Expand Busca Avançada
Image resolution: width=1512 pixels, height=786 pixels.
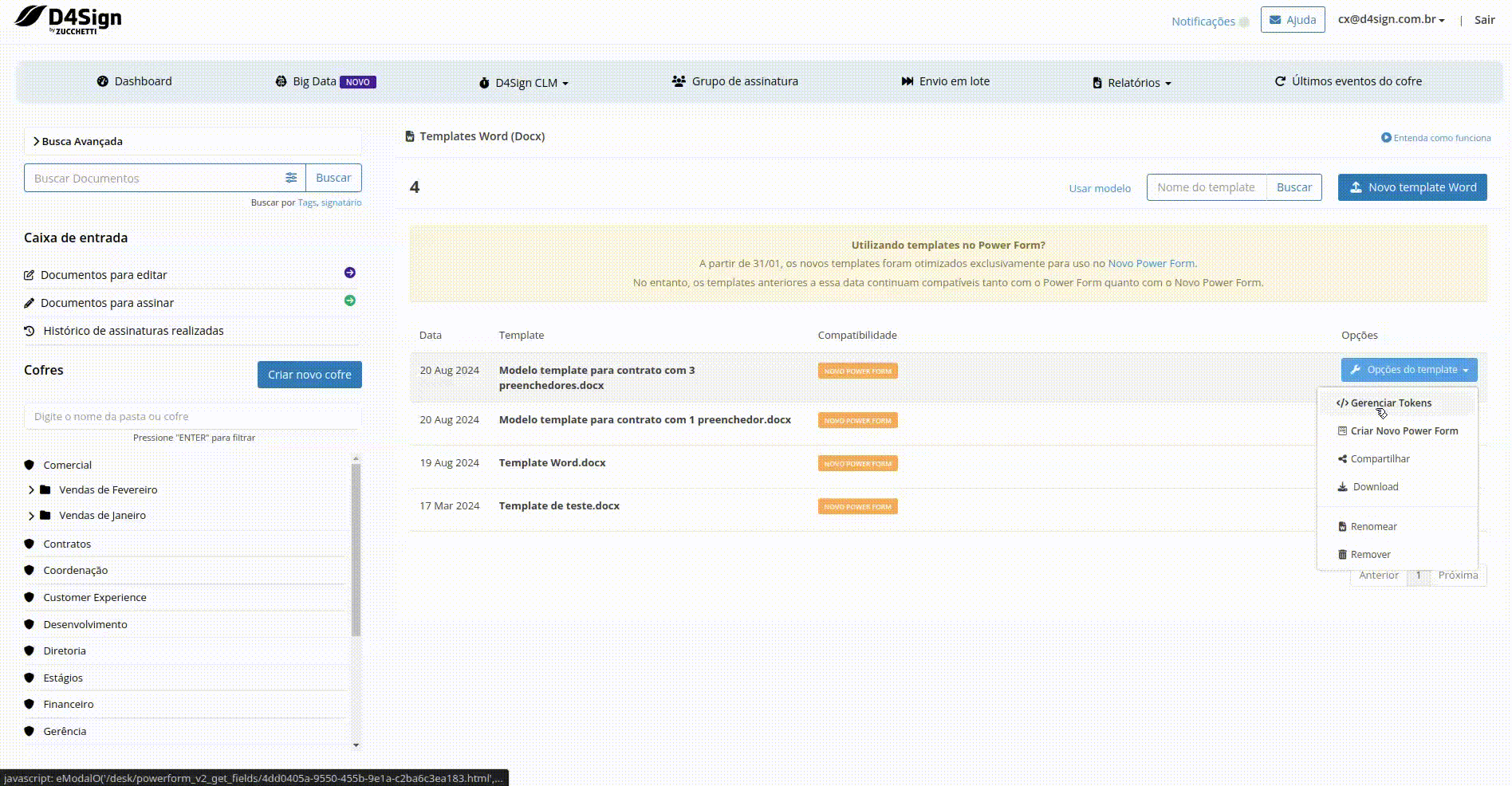[193, 141]
